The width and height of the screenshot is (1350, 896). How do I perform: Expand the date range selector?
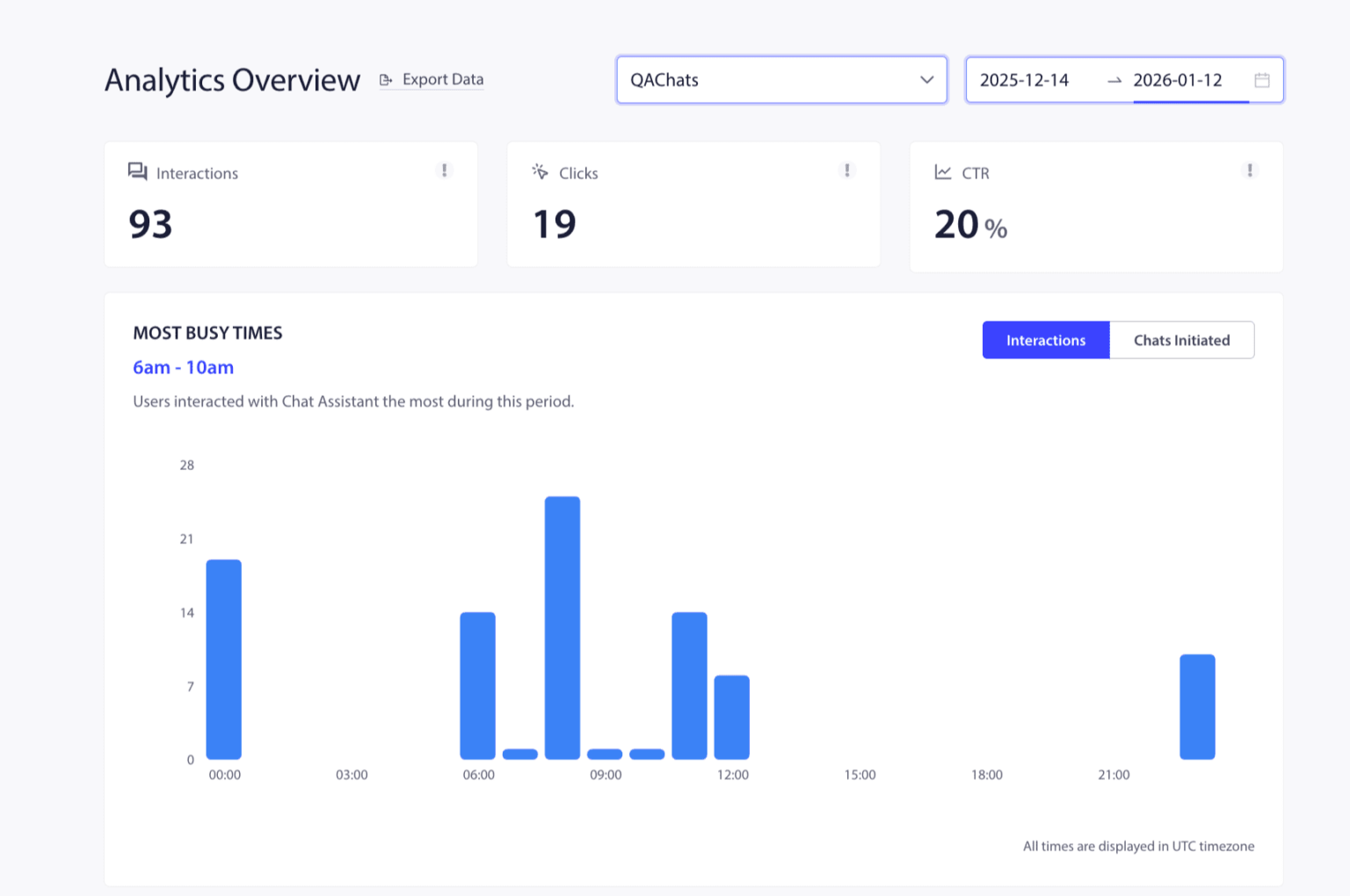[x=1123, y=80]
